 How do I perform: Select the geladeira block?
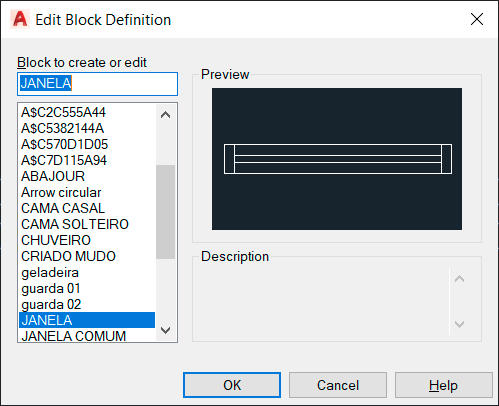87,272
